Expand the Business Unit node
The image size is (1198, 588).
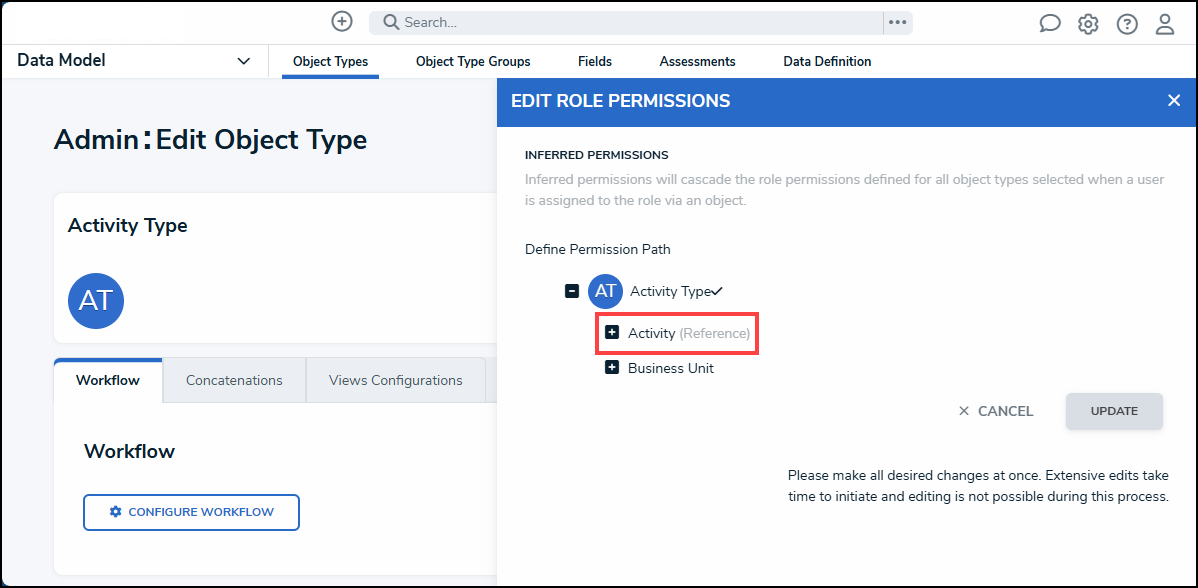pyautogui.click(x=612, y=368)
